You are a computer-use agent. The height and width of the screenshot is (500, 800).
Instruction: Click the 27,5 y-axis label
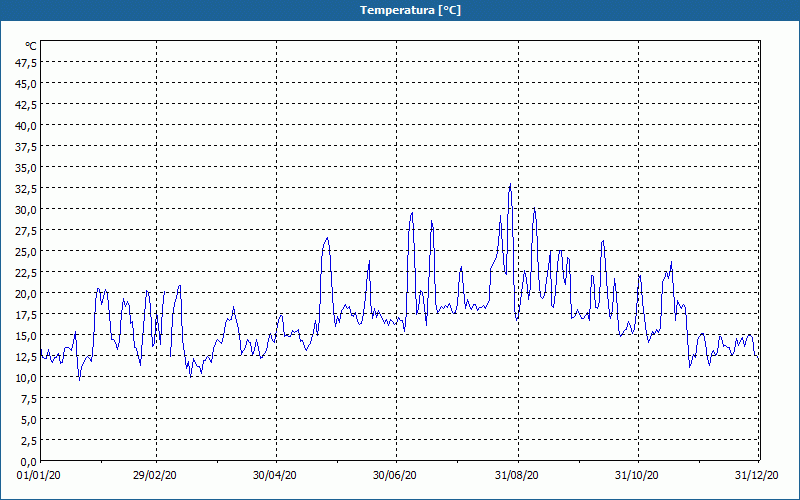click(27, 231)
